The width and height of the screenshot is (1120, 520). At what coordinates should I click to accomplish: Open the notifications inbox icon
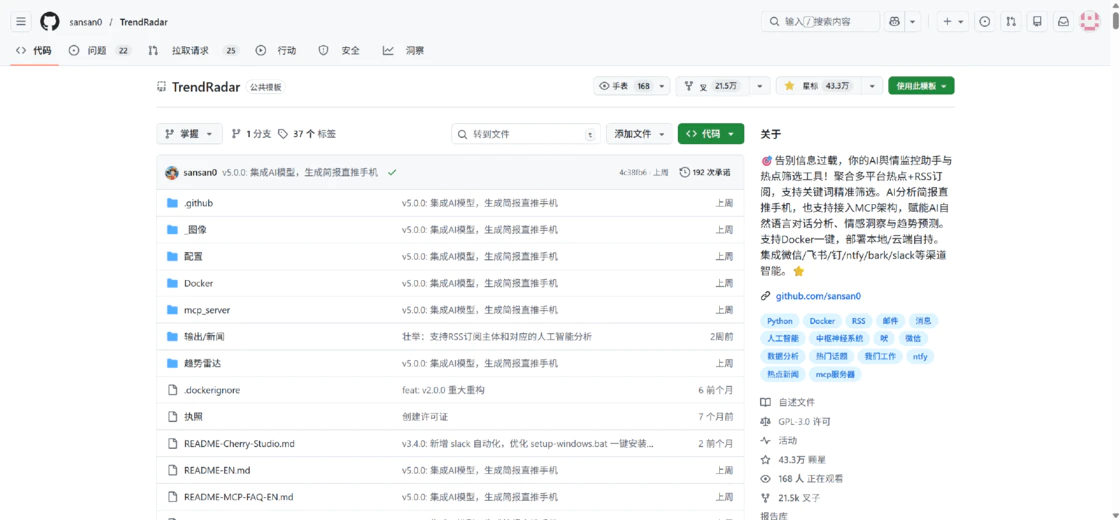[1064, 21]
